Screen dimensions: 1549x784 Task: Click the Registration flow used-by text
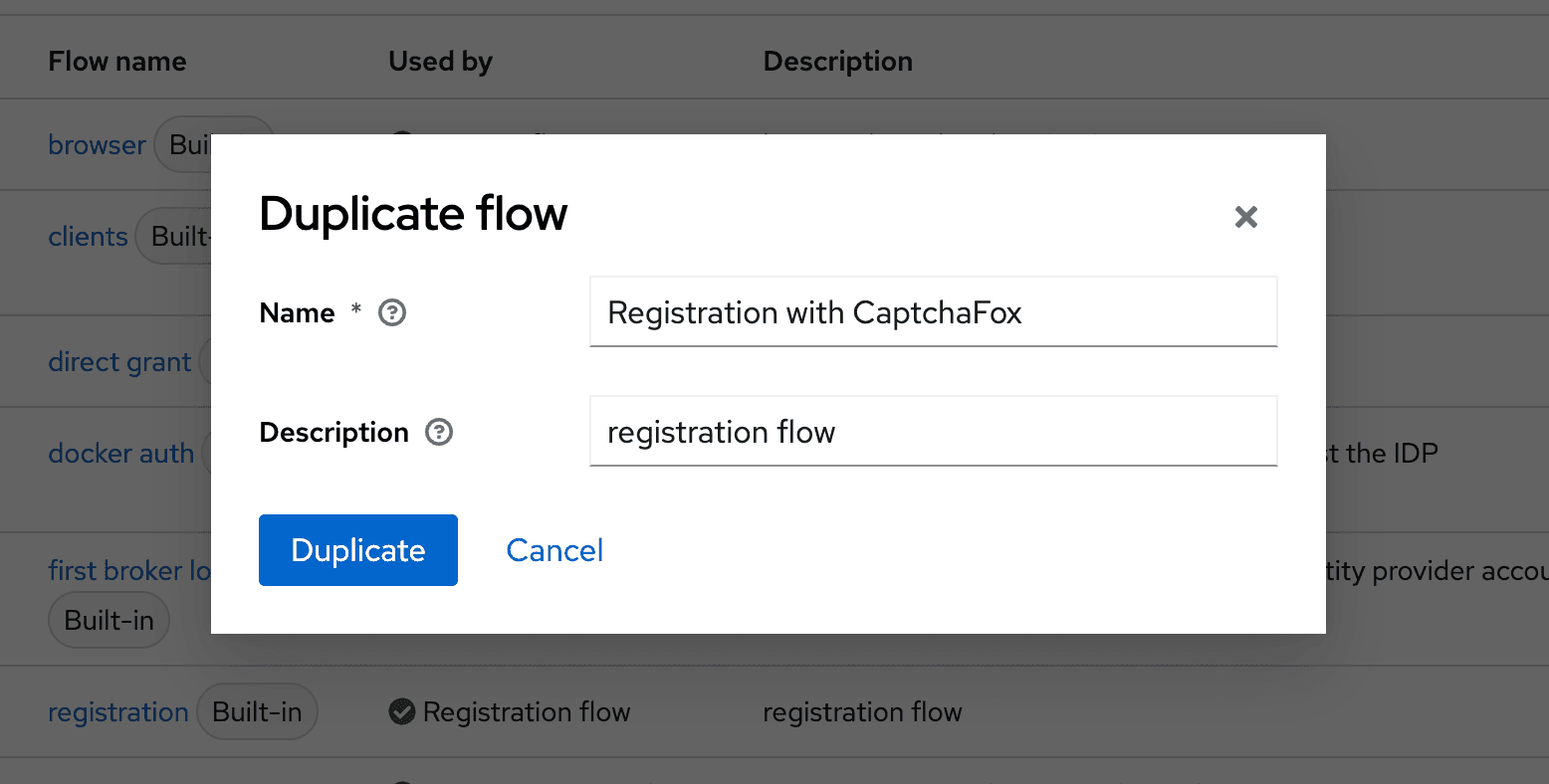pyautogui.click(x=527, y=711)
